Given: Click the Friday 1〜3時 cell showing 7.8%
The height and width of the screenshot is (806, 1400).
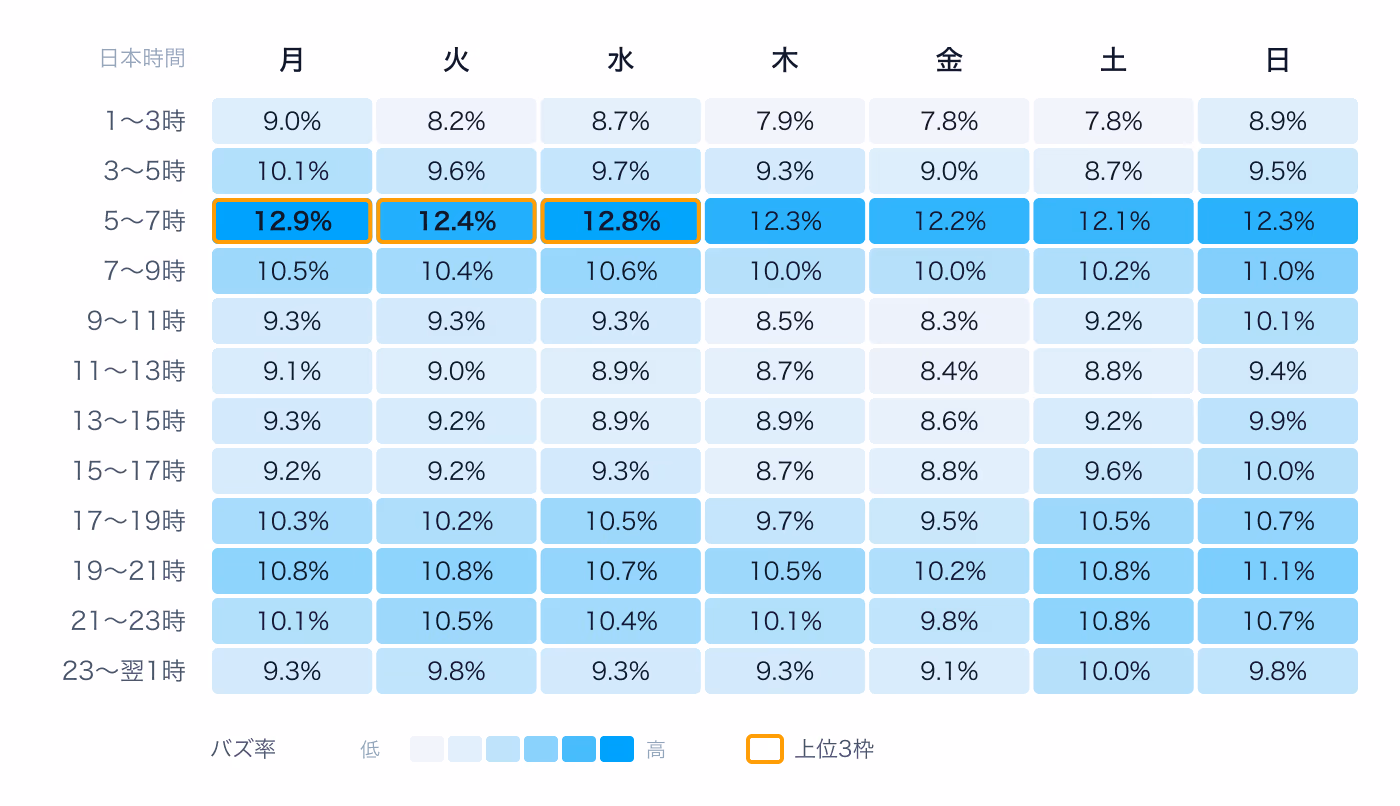Looking at the screenshot, I should click(949, 121).
